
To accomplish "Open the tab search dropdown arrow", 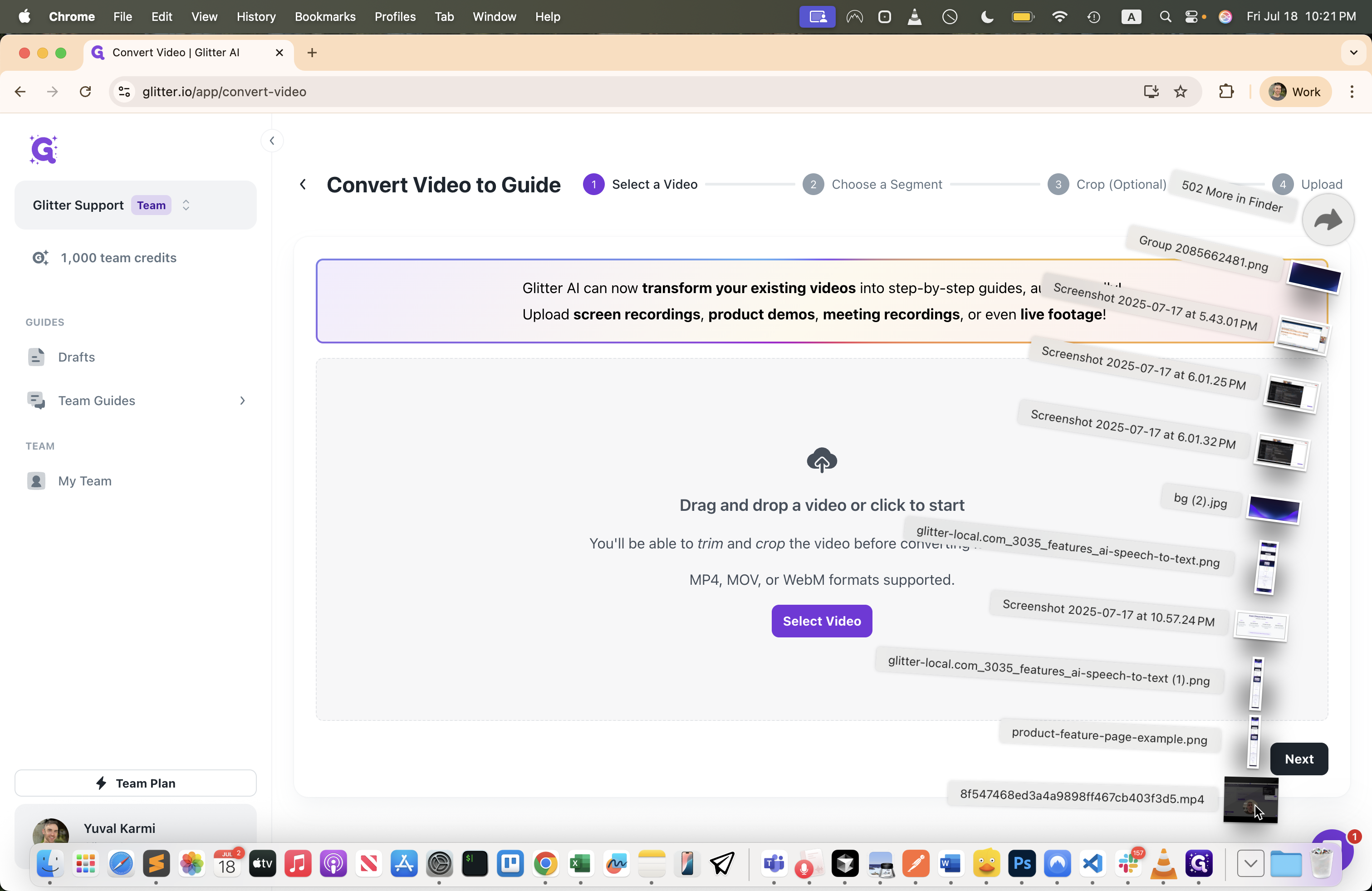I will click(x=1353, y=53).
